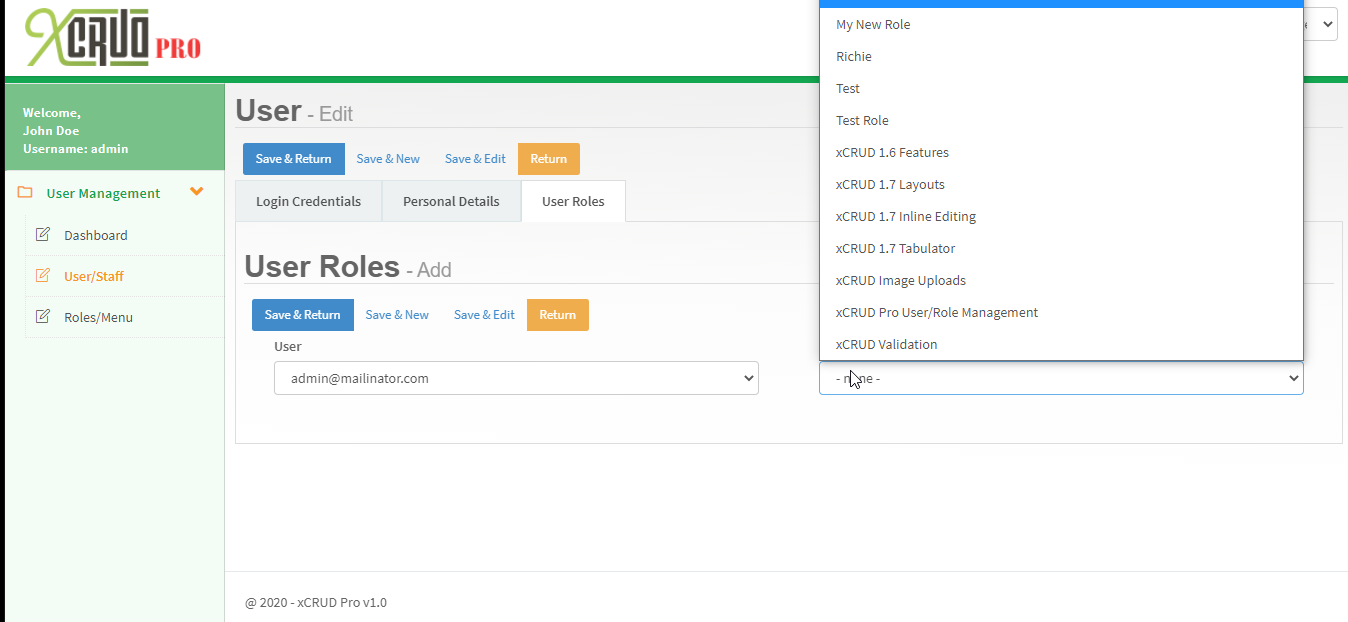Image resolution: width=1348 pixels, height=622 pixels.
Task: Choose the 'Test' role option
Action: click(1061, 88)
